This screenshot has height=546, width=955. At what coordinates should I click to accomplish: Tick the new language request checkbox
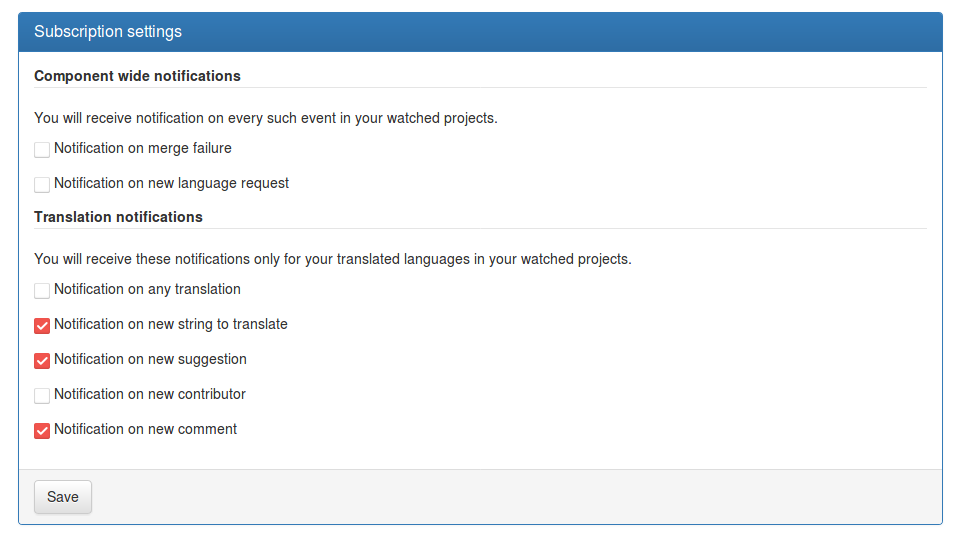[42, 185]
